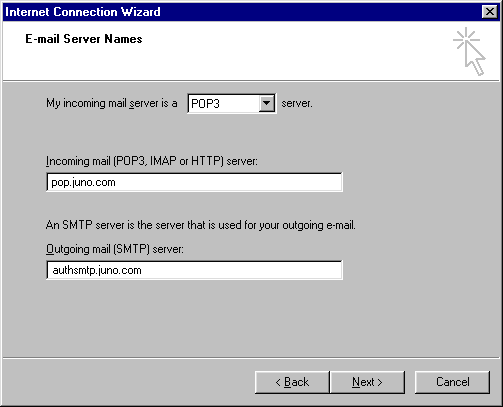
Task: Go to previous step with Back button
Action: pyautogui.click(x=292, y=382)
